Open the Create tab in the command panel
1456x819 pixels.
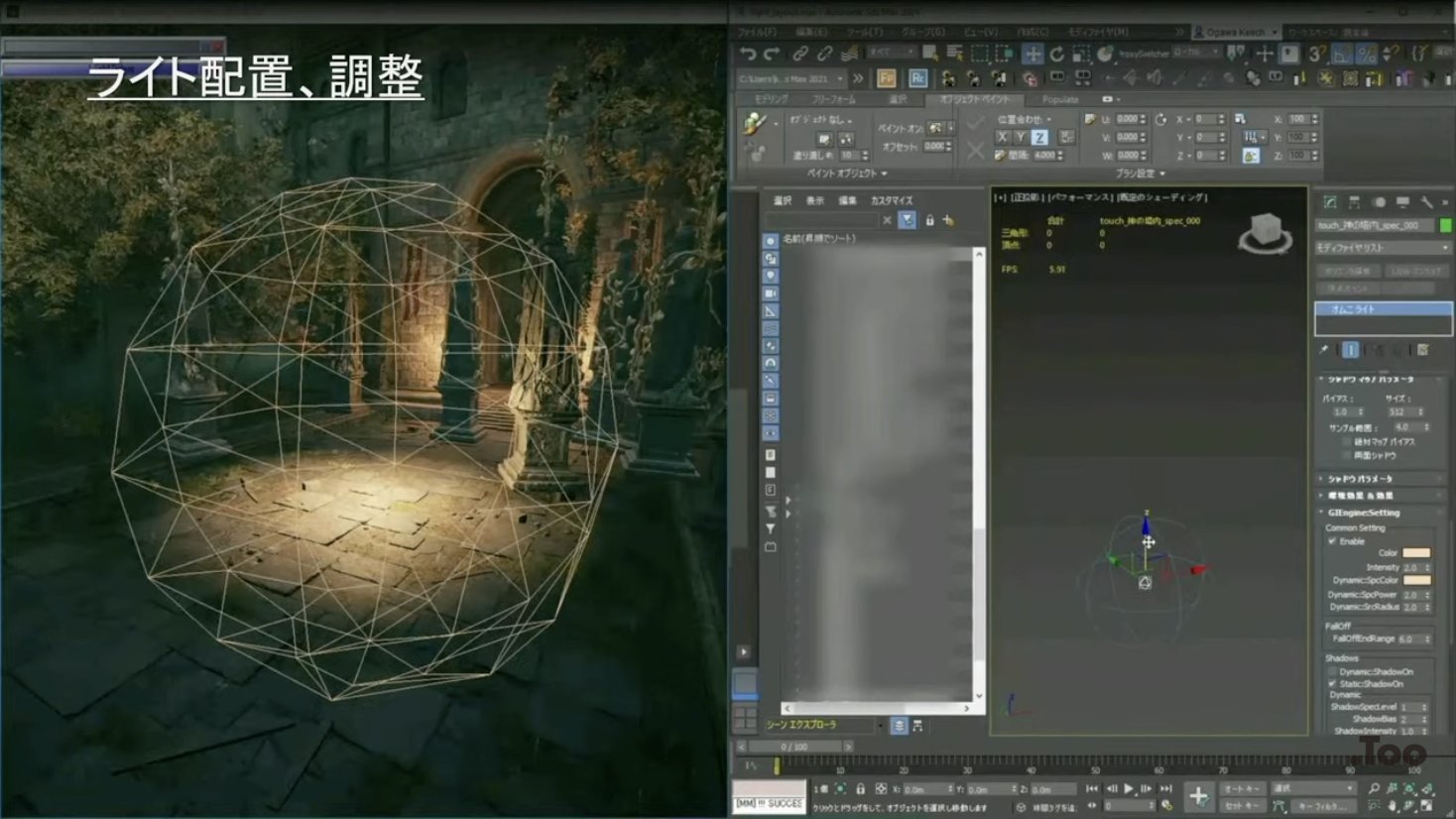(x=1330, y=202)
